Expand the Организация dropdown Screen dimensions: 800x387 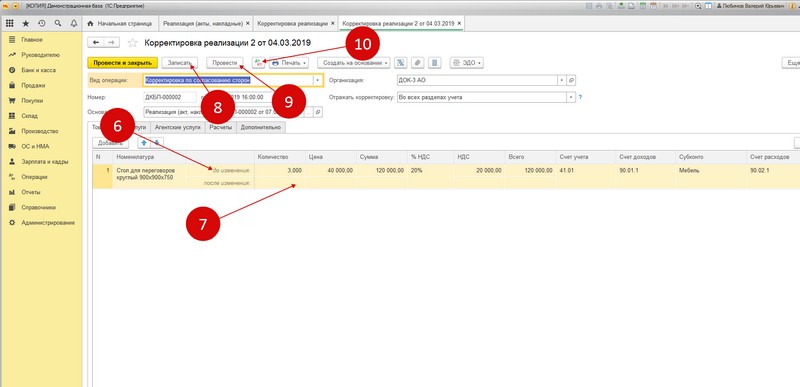(562, 81)
